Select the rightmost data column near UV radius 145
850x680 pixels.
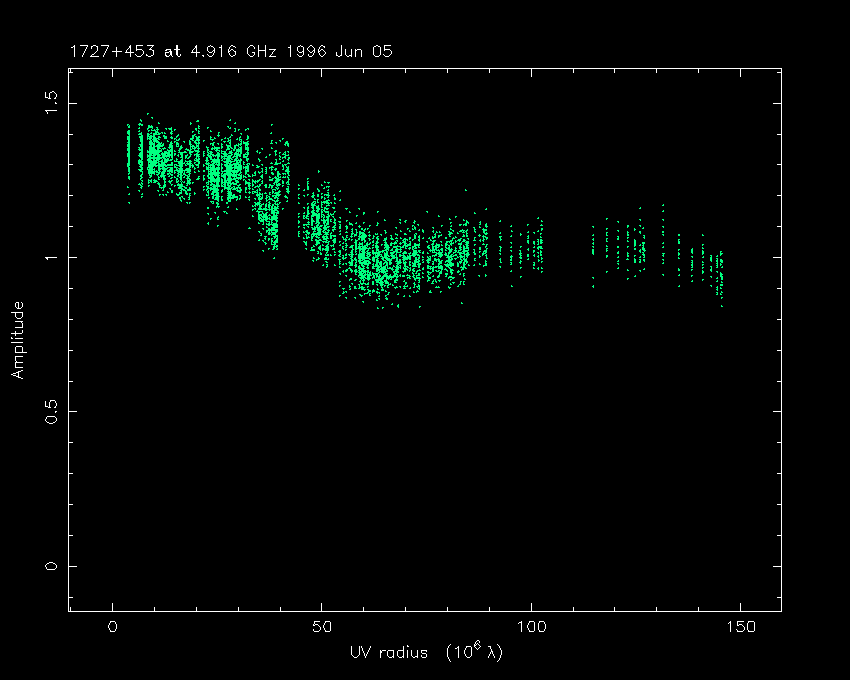(719, 275)
